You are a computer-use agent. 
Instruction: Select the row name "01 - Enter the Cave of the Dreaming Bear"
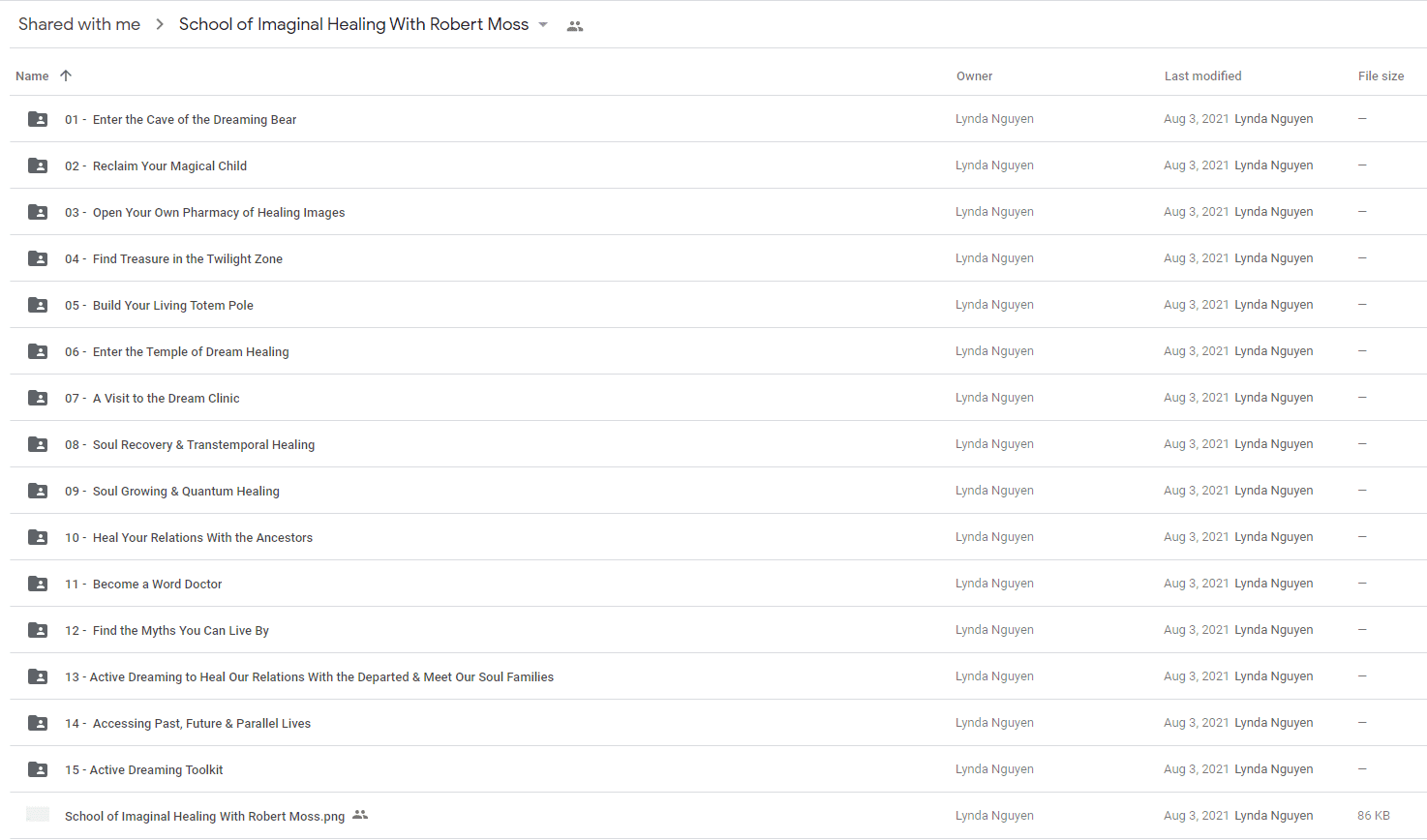click(x=181, y=119)
